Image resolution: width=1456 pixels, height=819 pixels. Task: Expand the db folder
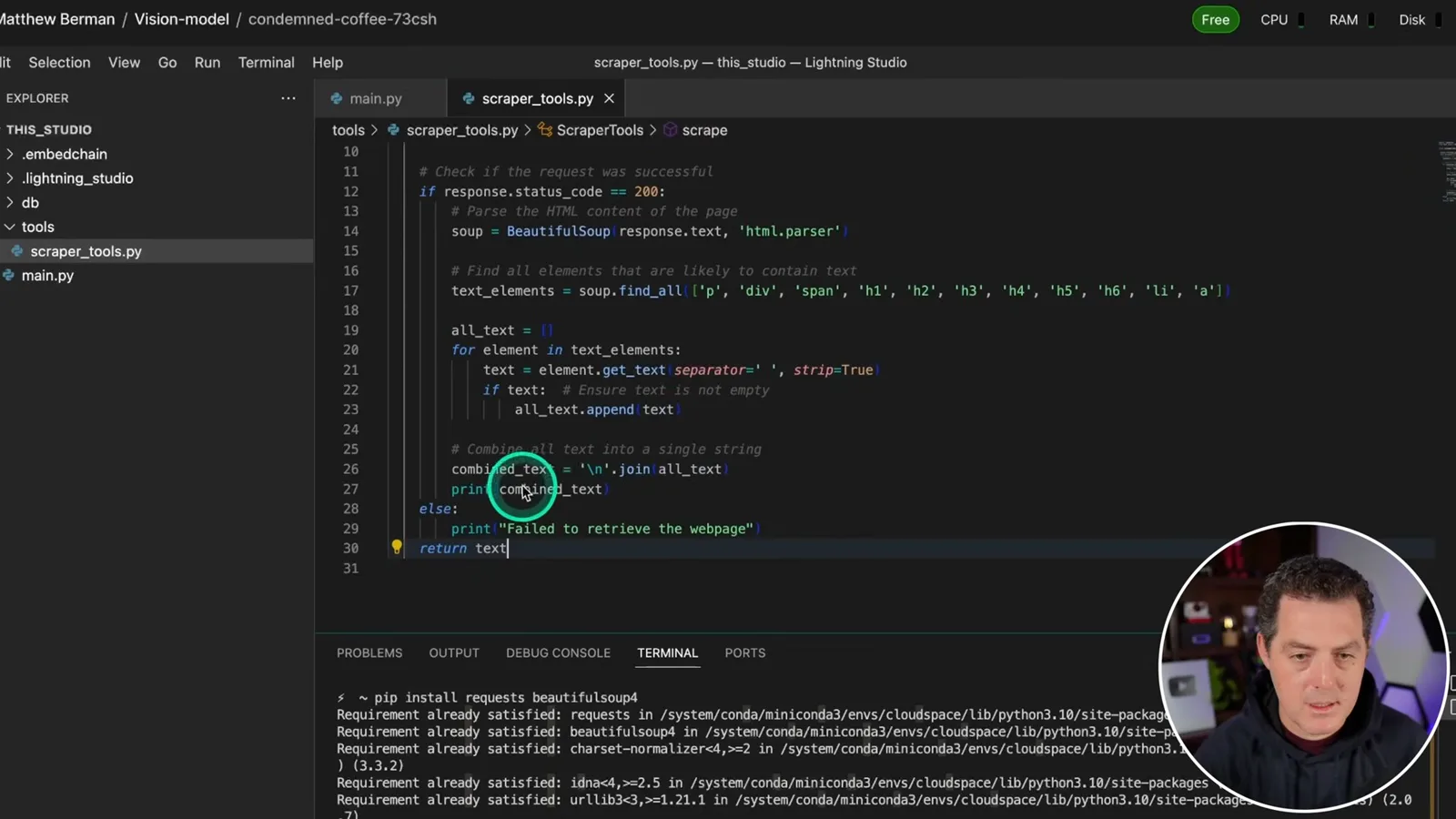(10, 202)
